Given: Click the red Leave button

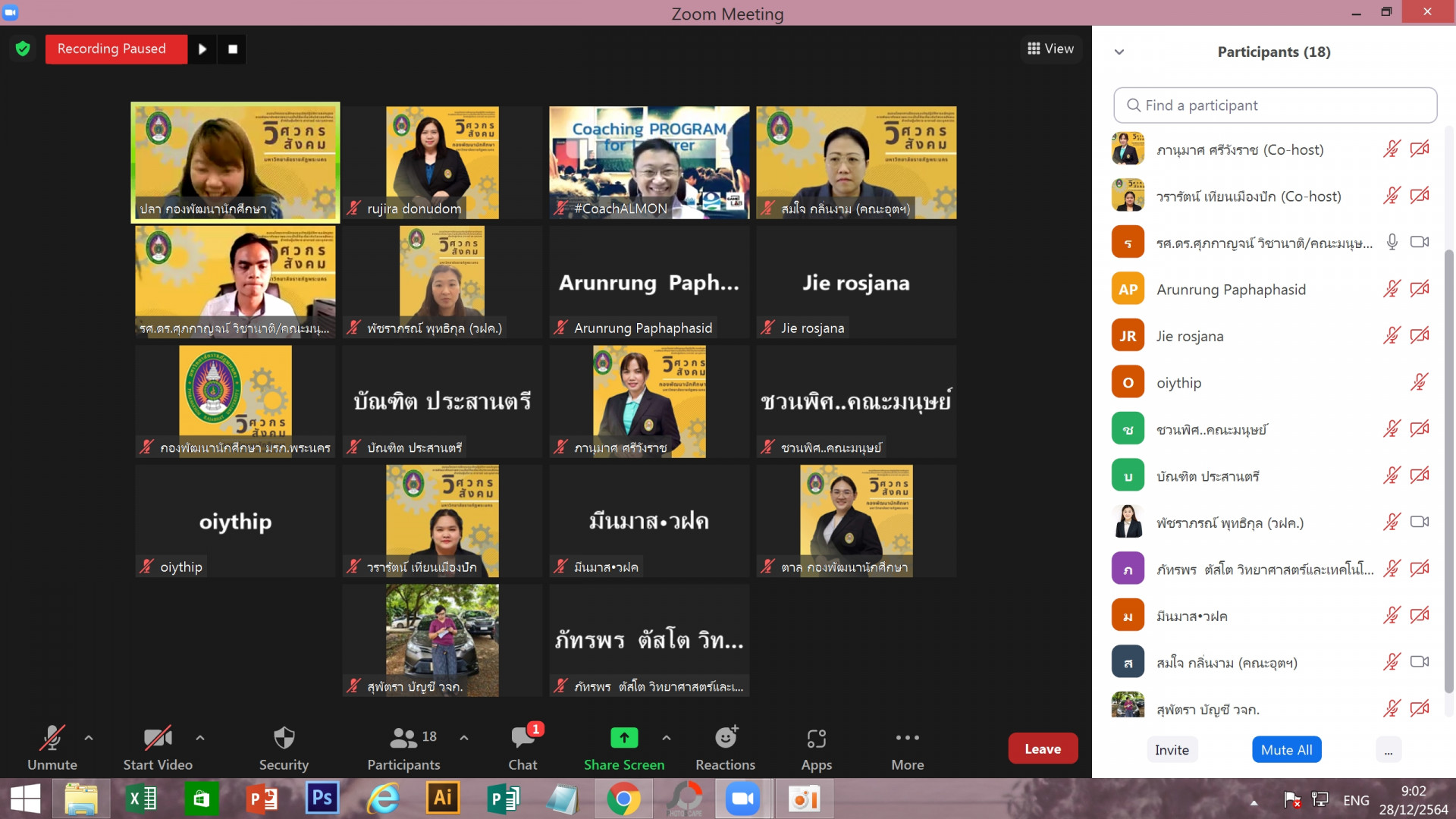Looking at the screenshot, I should point(1043,748).
